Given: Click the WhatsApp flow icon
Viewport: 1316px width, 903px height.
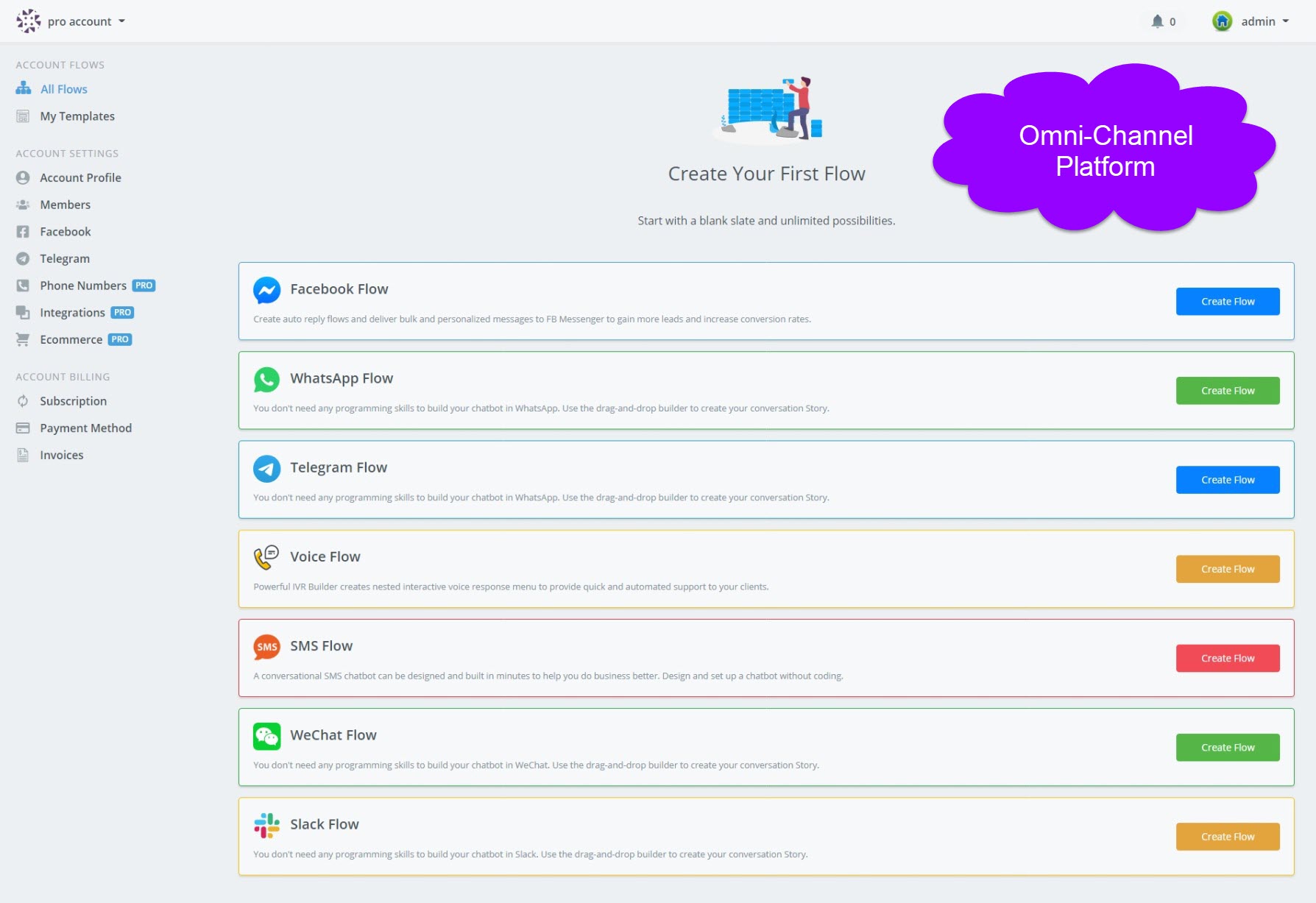Looking at the screenshot, I should coord(266,379).
